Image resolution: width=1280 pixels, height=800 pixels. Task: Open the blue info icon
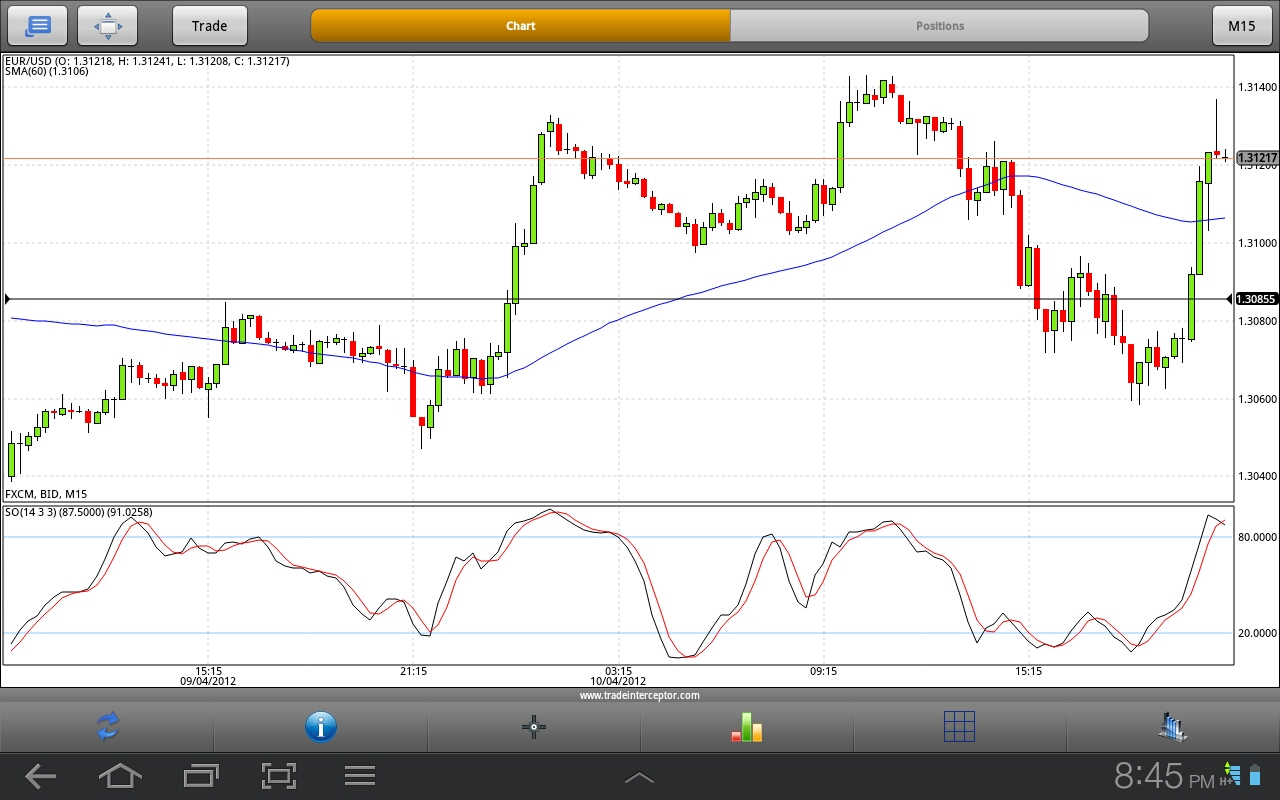pos(320,727)
